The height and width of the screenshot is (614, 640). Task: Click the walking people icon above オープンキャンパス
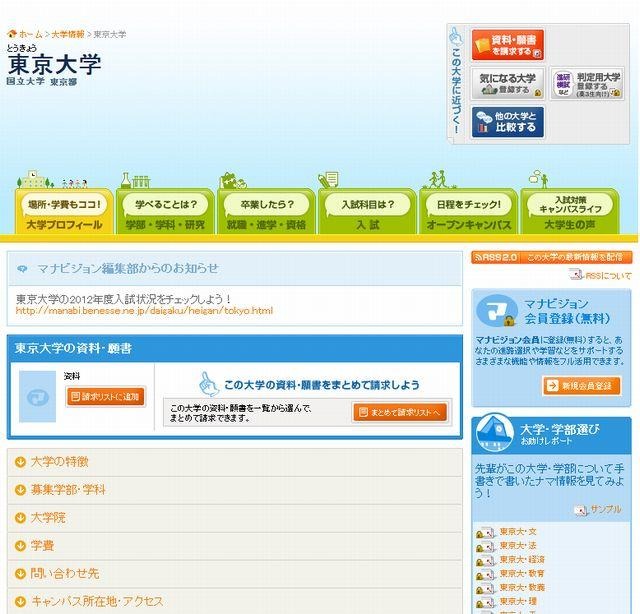(x=439, y=180)
